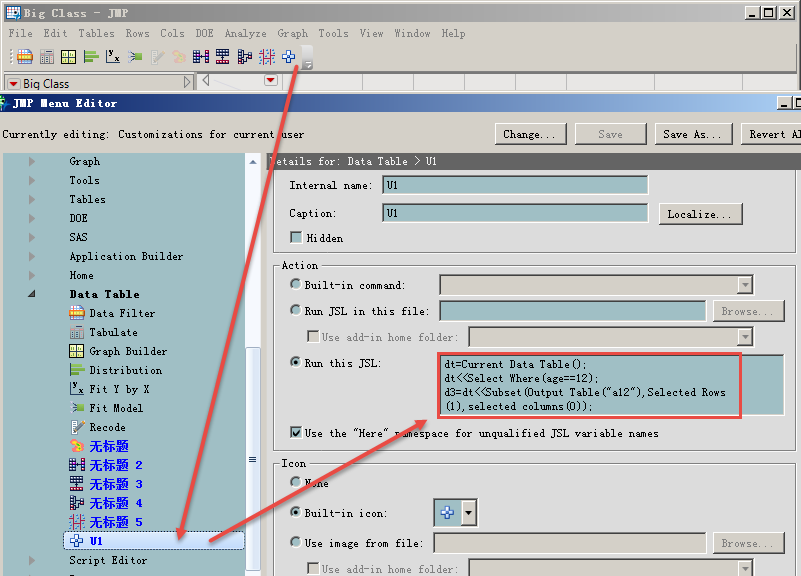Click the Localize... button
The width and height of the screenshot is (801, 576).
(700, 214)
